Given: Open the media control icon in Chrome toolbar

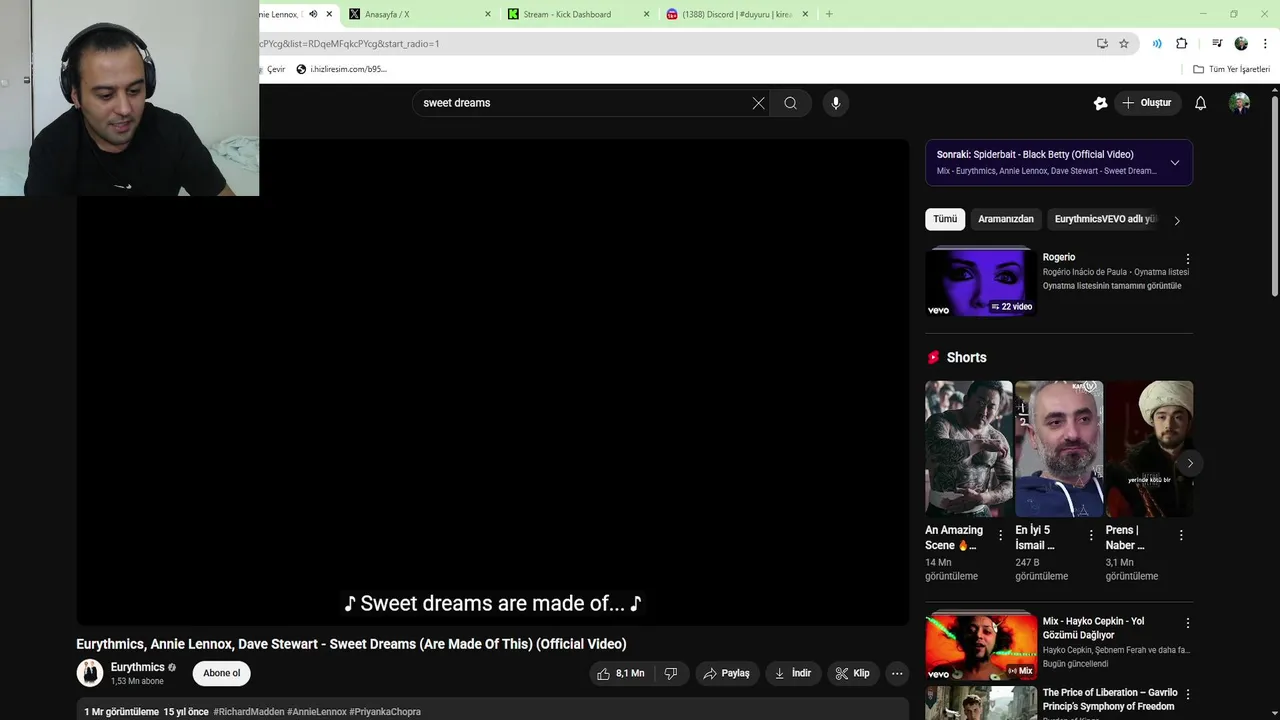Looking at the screenshot, I should click(1217, 43).
